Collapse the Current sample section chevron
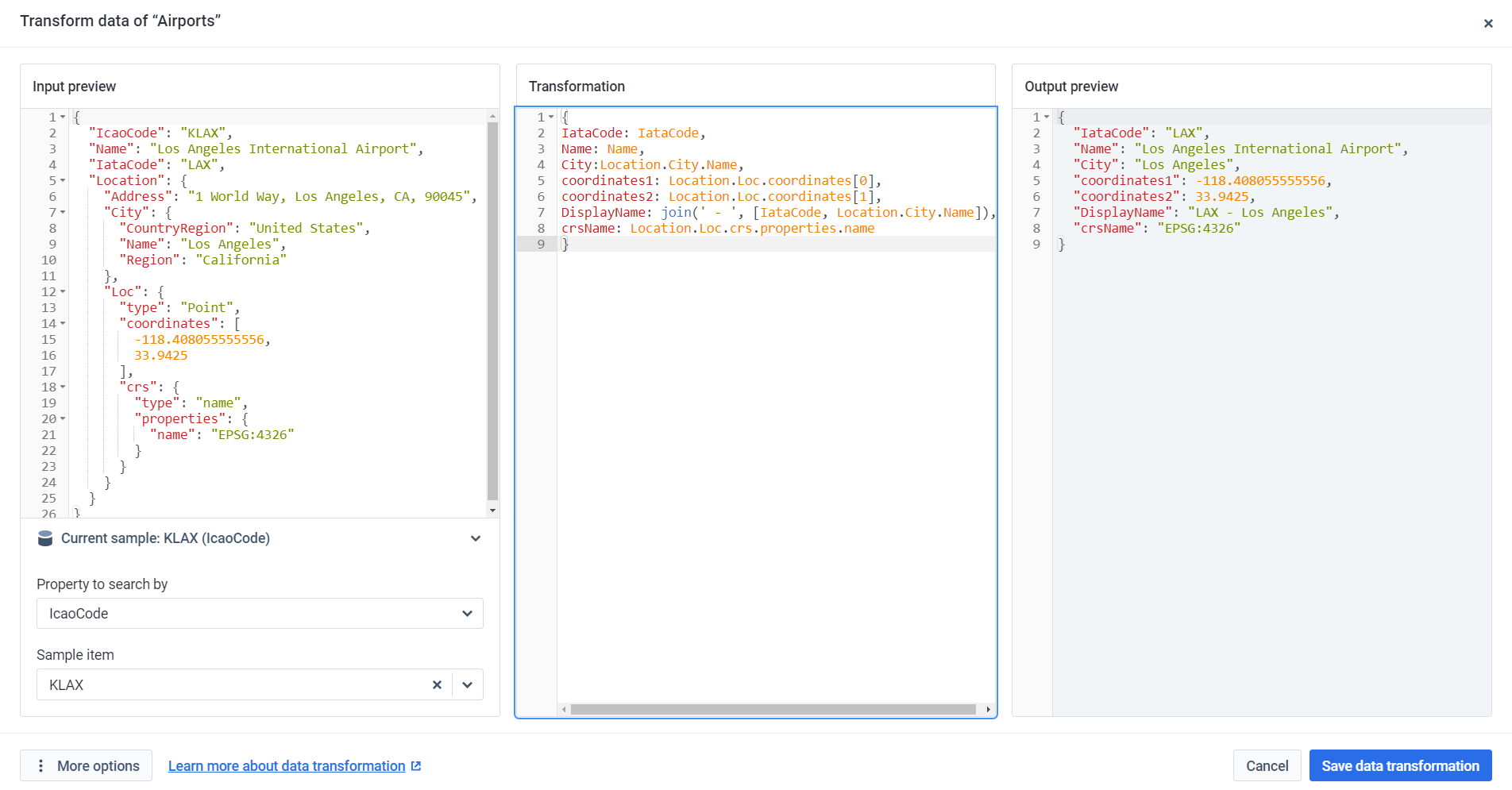The height and width of the screenshot is (790, 1512). point(475,538)
